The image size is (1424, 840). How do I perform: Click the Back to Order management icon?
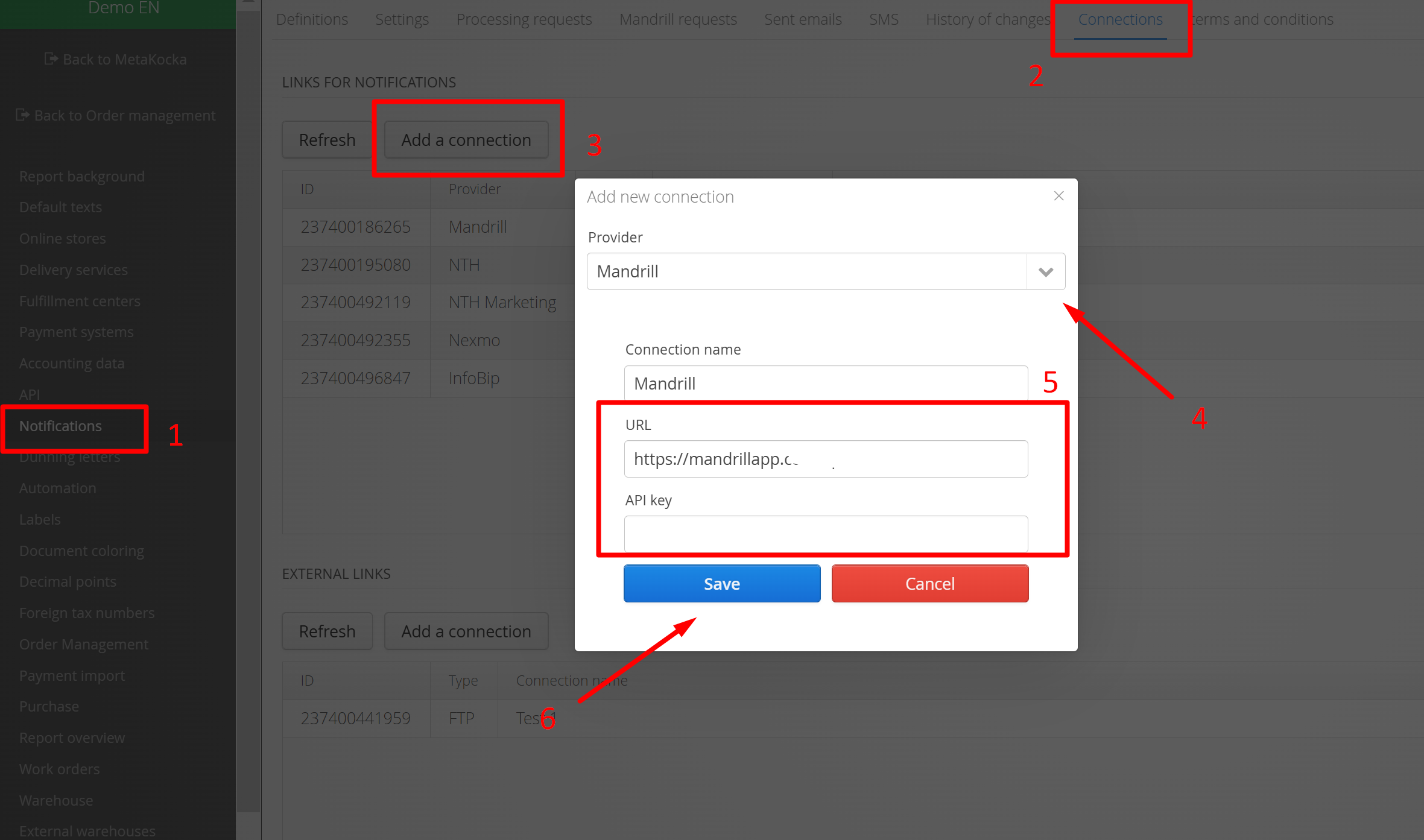click(x=22, y=115)
